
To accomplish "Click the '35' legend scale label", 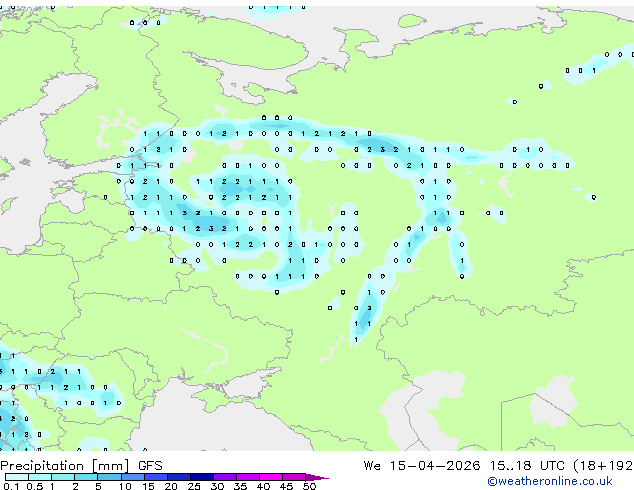I will click(240, 486).
